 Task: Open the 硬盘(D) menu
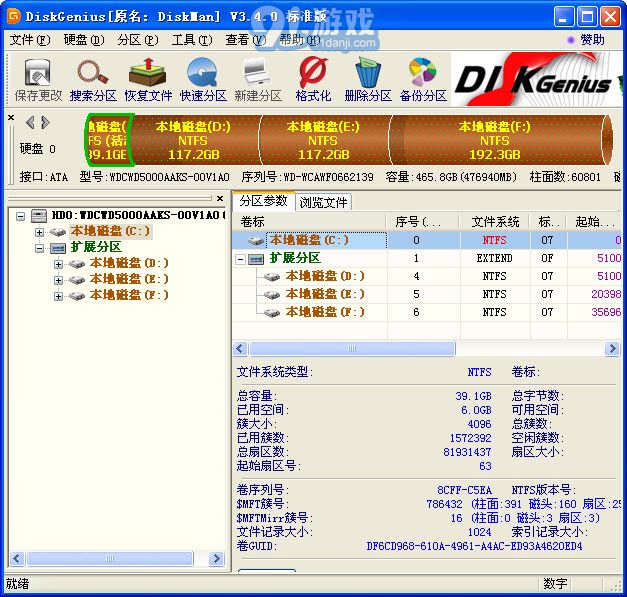[x=84, y=40]
